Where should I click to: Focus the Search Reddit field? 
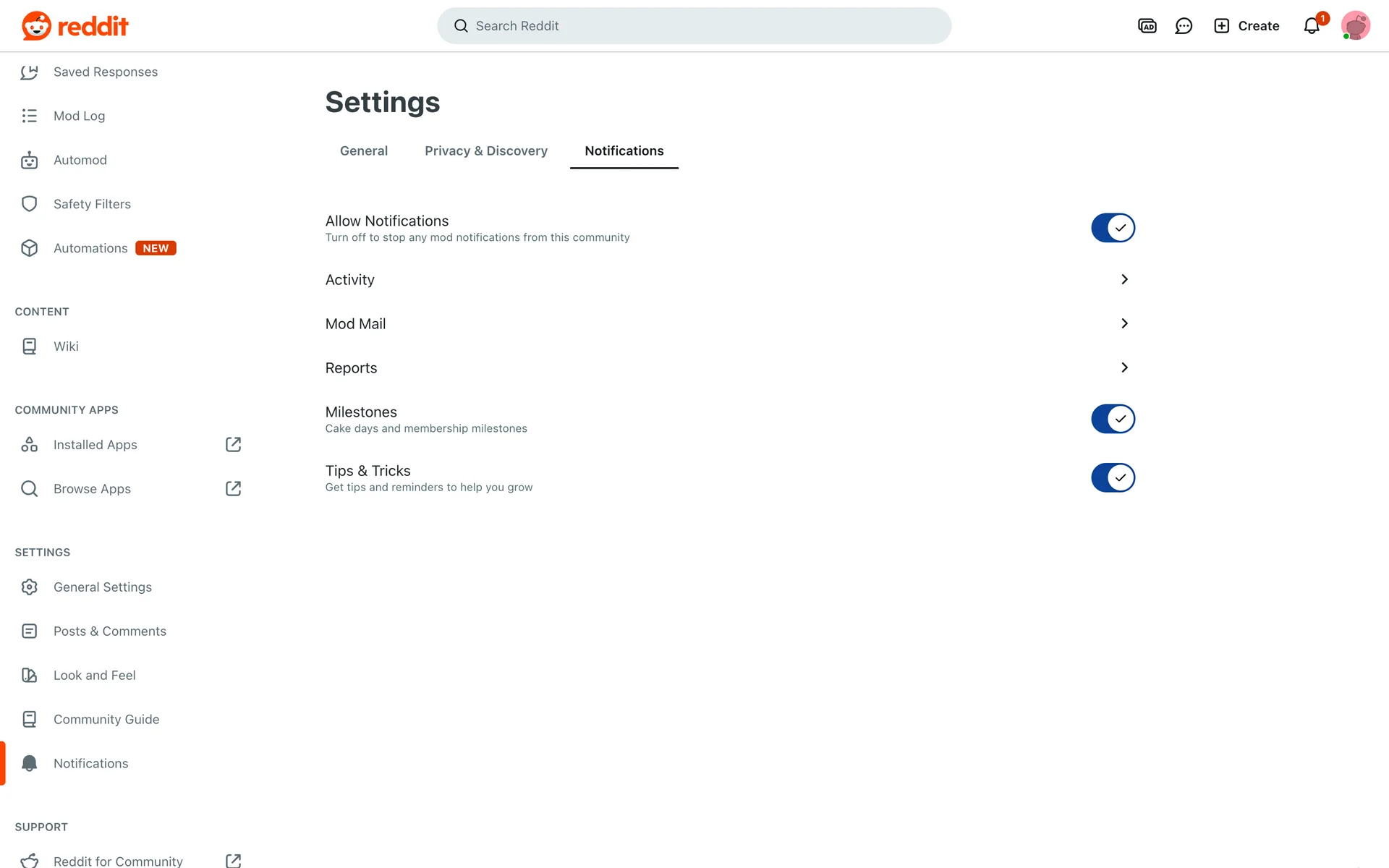click(694, 26)
